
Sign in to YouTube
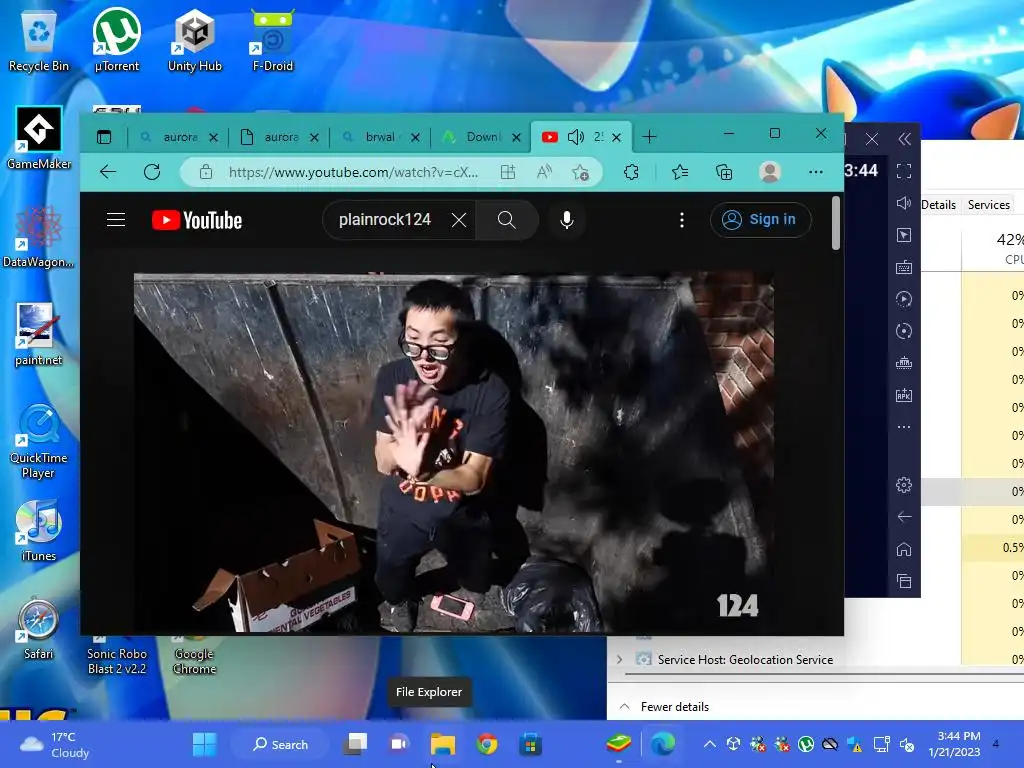(x=760, y=220)
